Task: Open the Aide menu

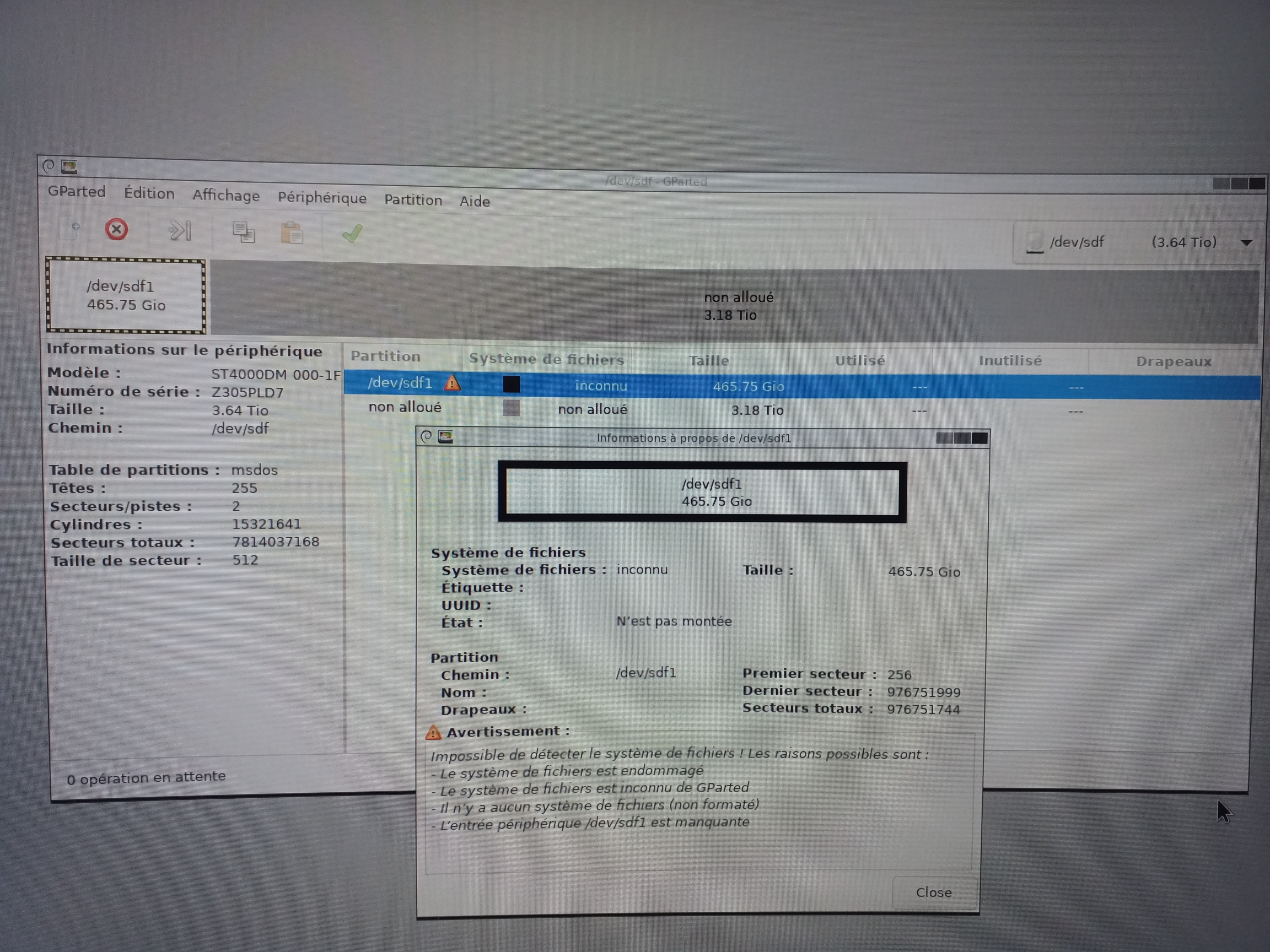Action: pos(474,202)
